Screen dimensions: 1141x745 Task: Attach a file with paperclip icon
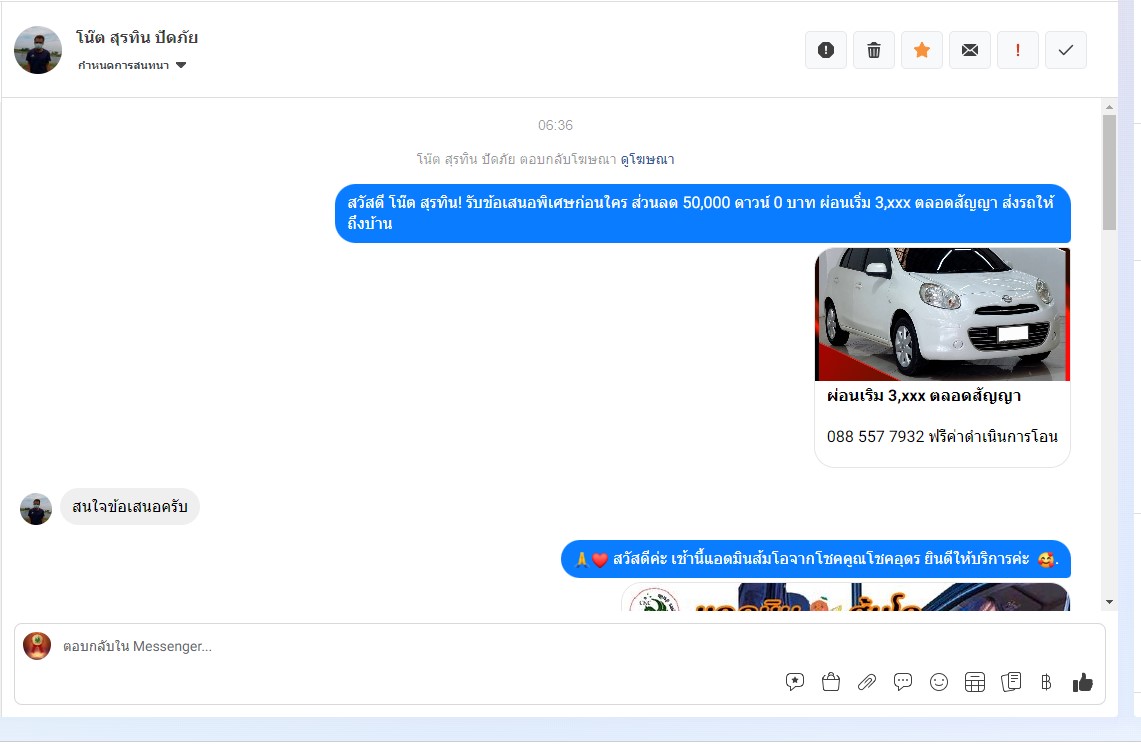867,682
